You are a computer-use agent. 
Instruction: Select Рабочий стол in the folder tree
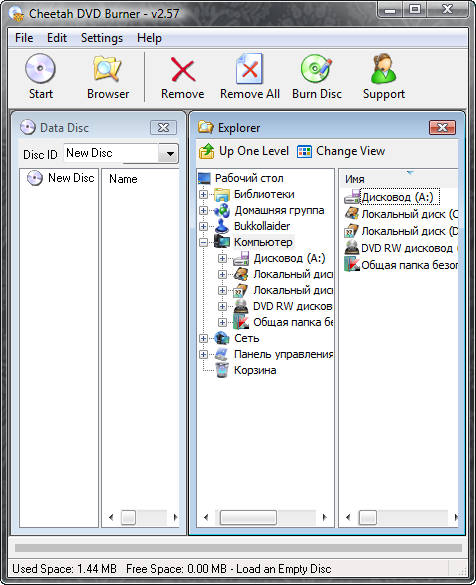click(x=249, y=178)
